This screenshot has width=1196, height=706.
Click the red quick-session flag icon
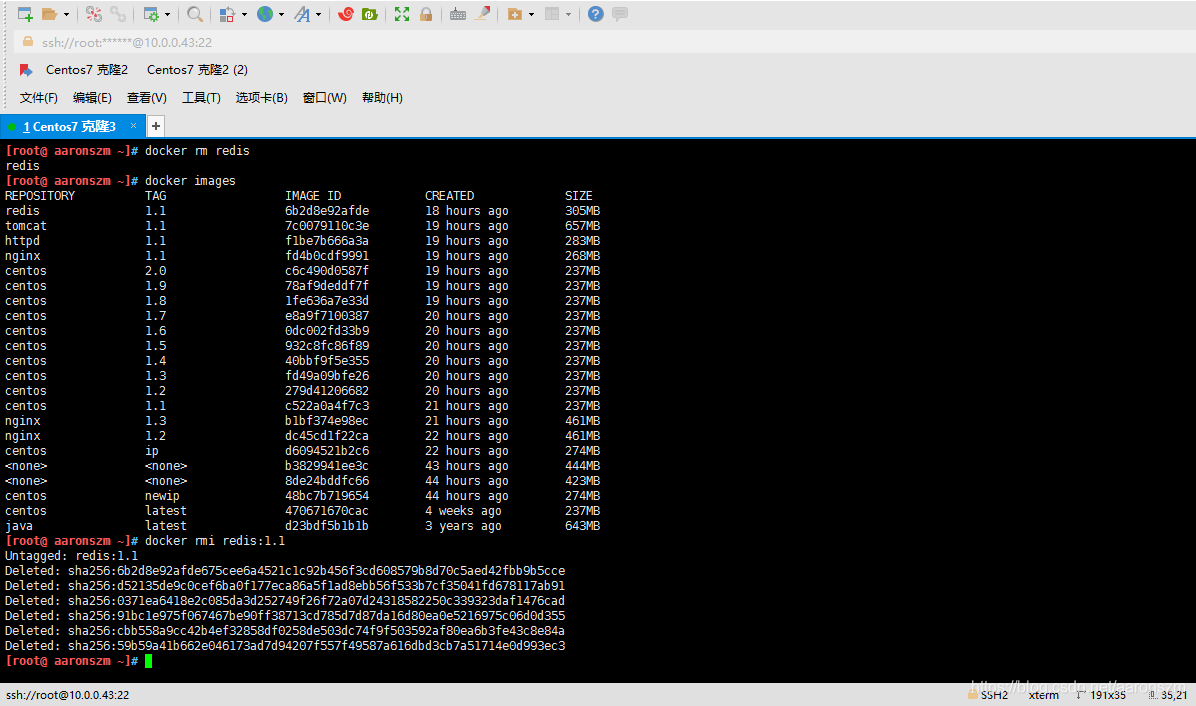26,70
